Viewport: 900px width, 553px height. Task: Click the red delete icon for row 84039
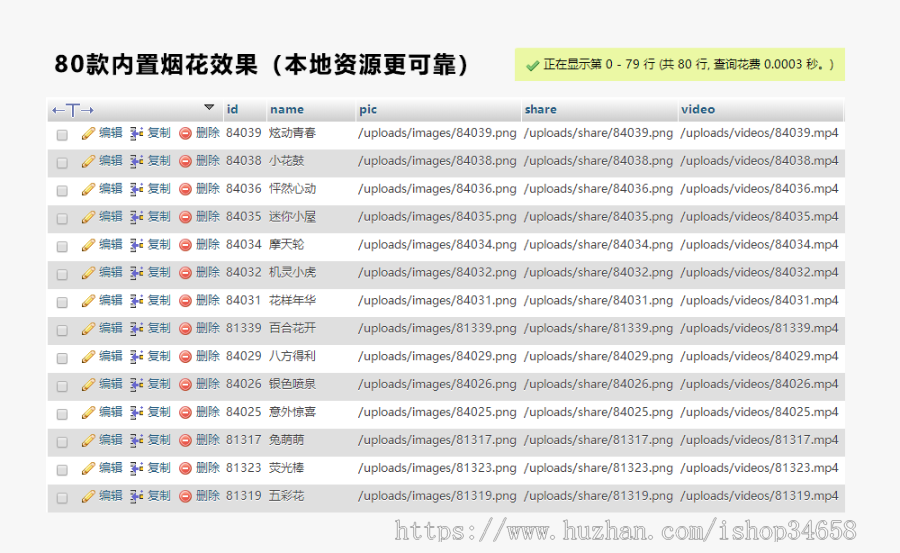point(185,134)
